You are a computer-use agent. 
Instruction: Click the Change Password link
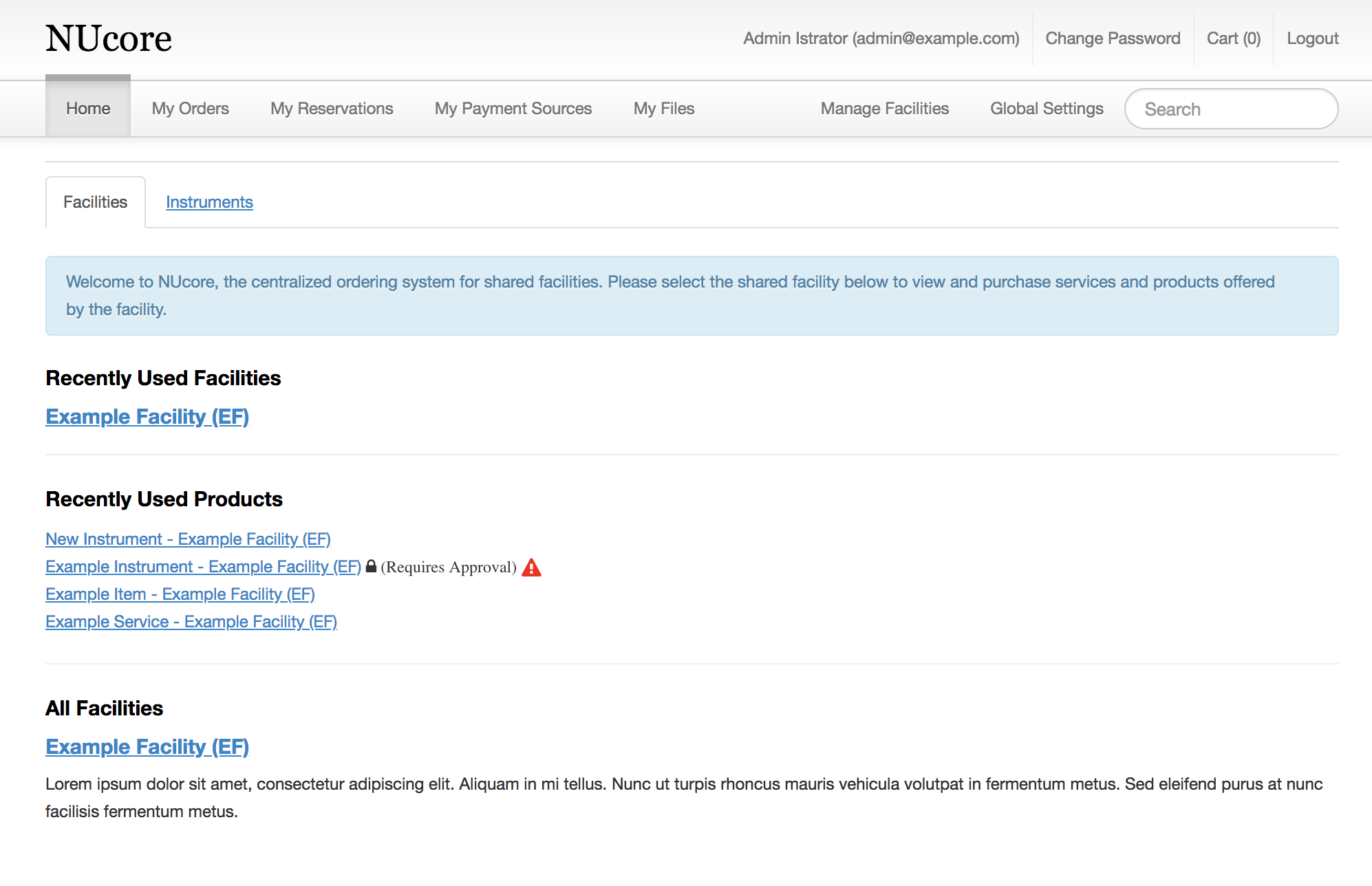click(x=1113, y=39)
